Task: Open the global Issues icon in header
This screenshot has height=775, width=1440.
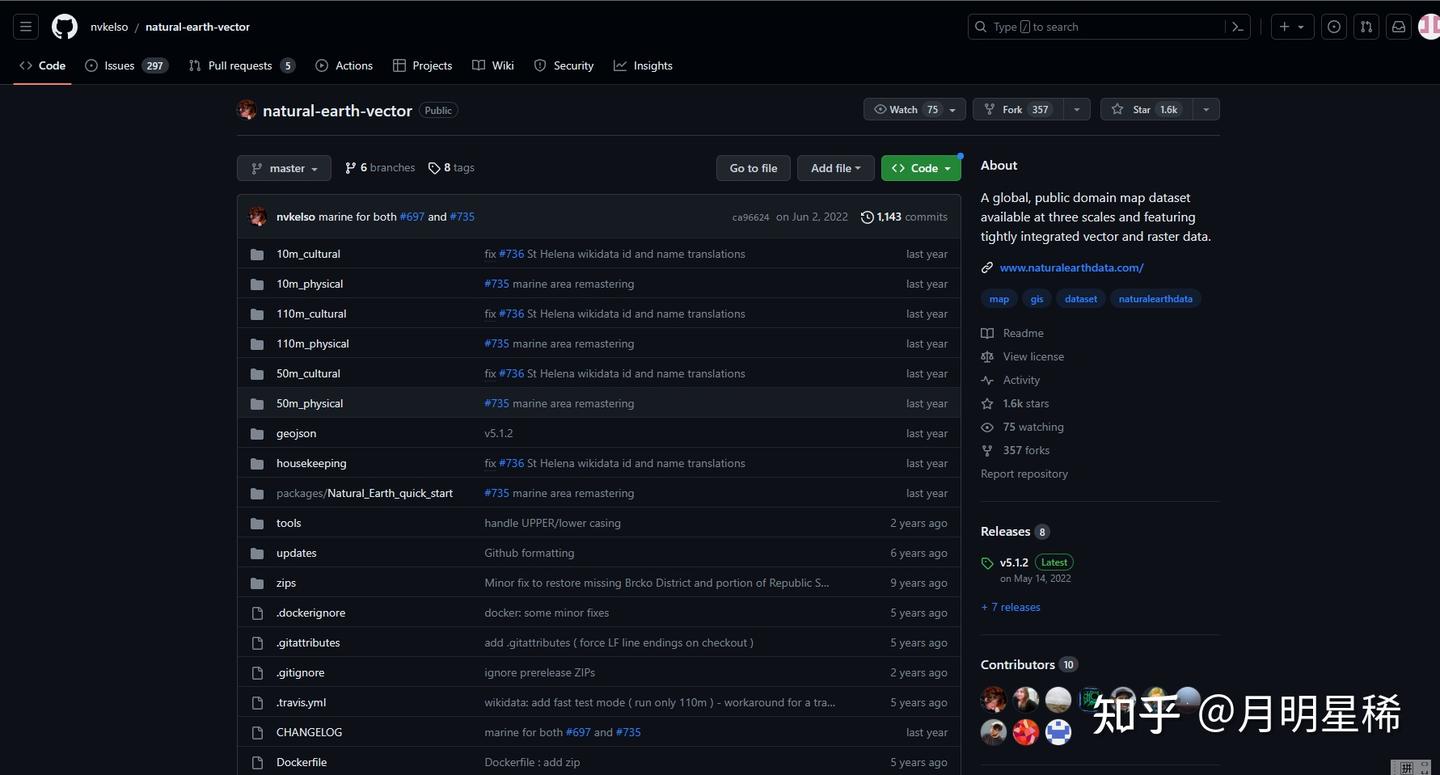Action: [x=1334, y=27]
